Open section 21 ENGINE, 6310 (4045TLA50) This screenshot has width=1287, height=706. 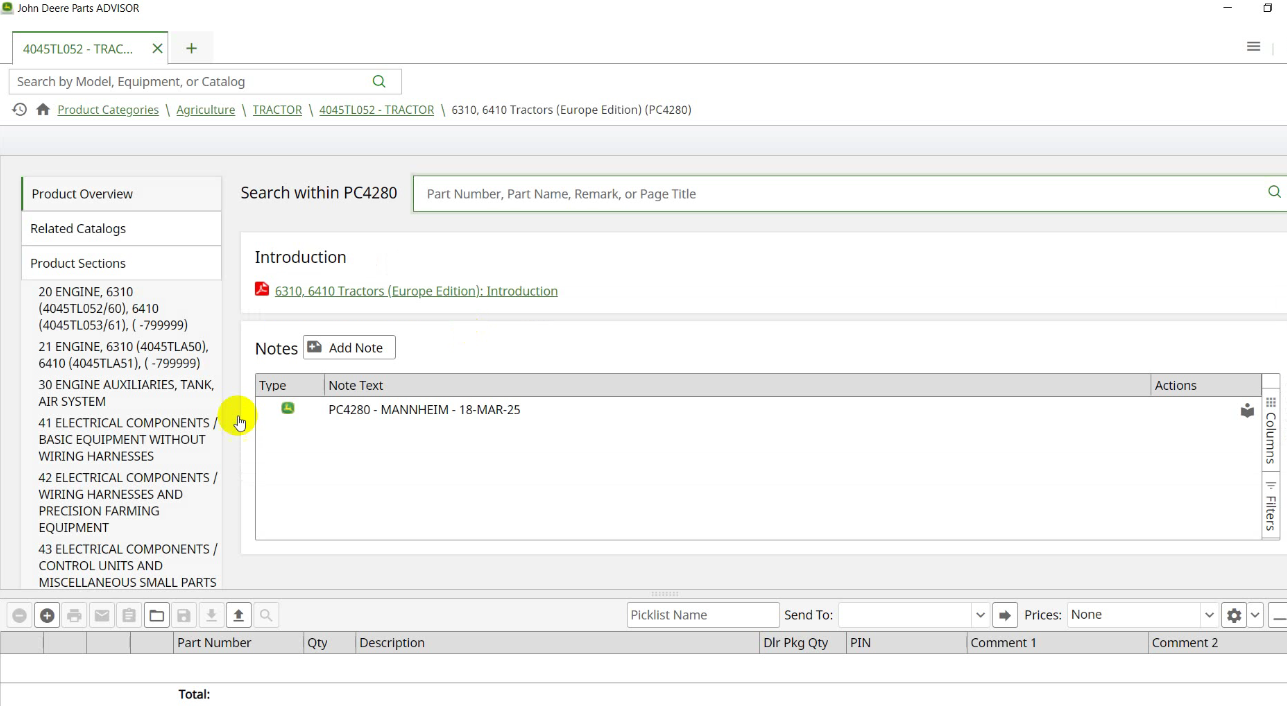point(121,355)
